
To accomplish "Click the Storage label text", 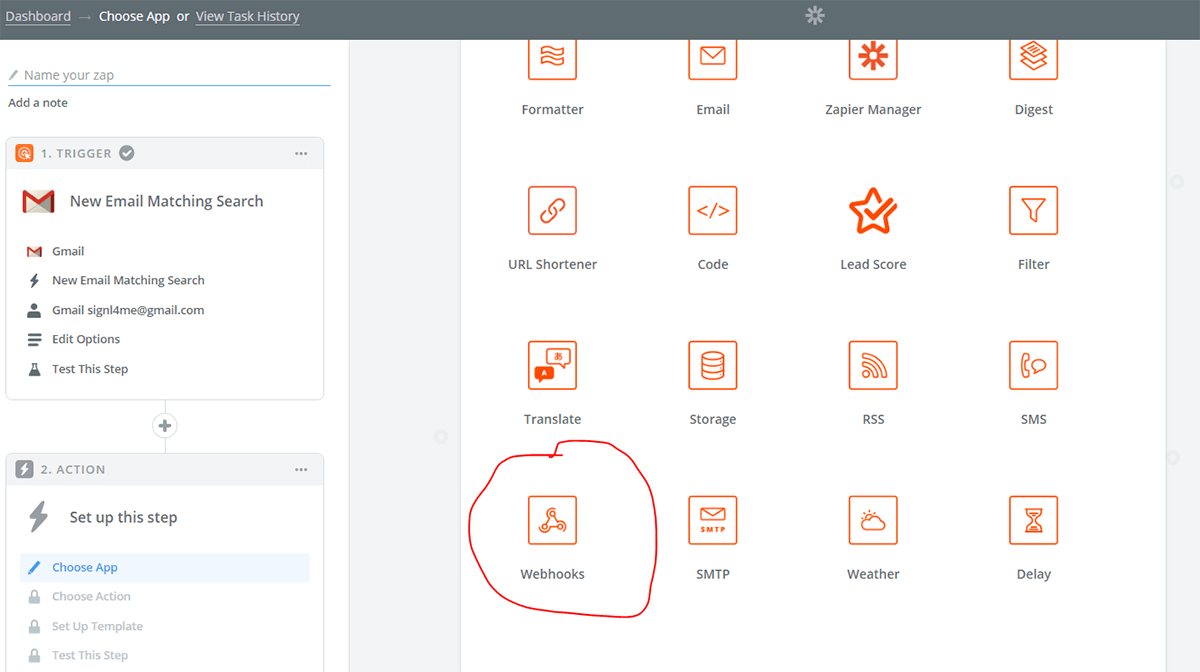I will (x=713, y=419).
